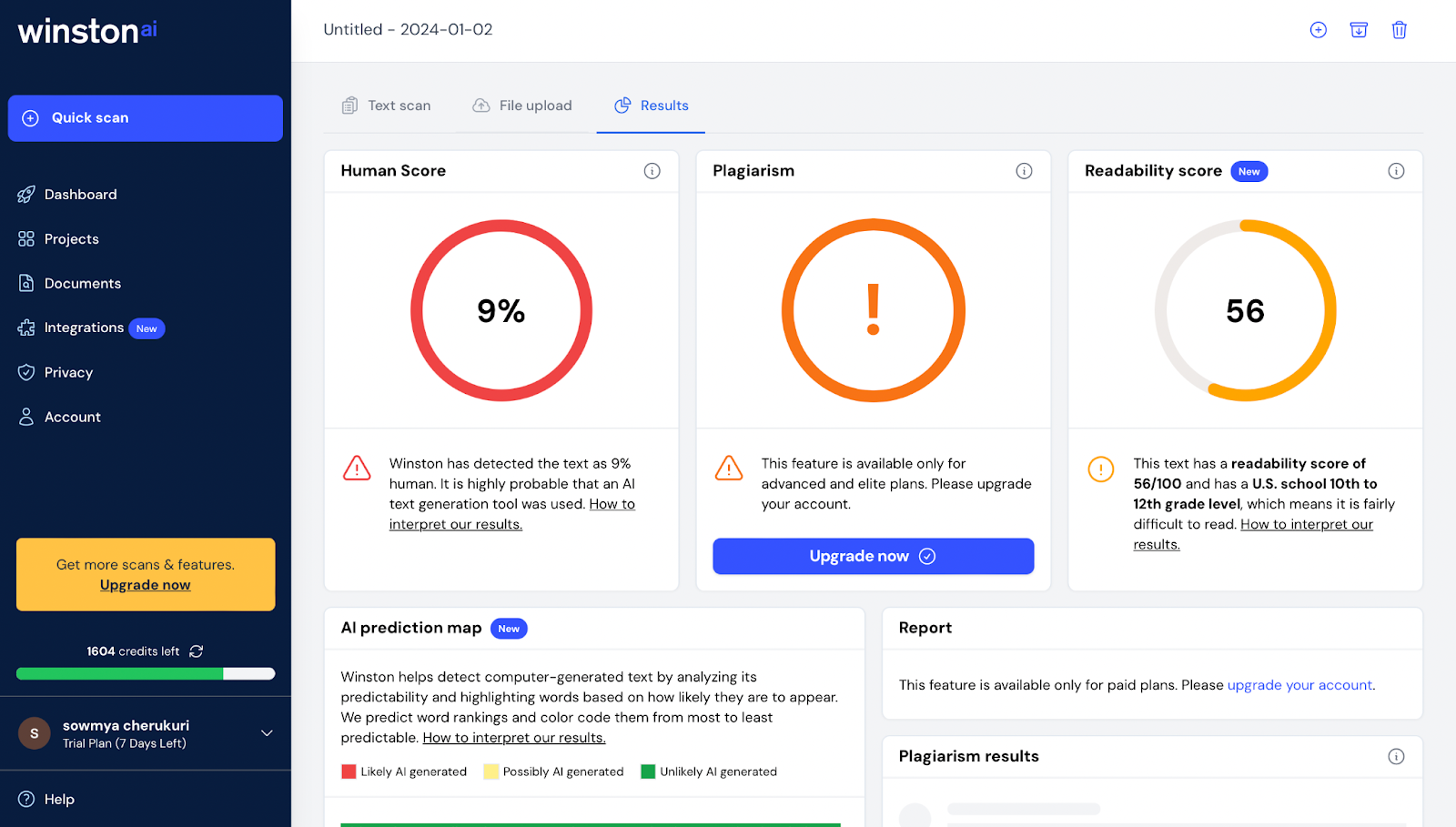
Task: Click the 9% Human Score gauge
Action: click(501, 310)
